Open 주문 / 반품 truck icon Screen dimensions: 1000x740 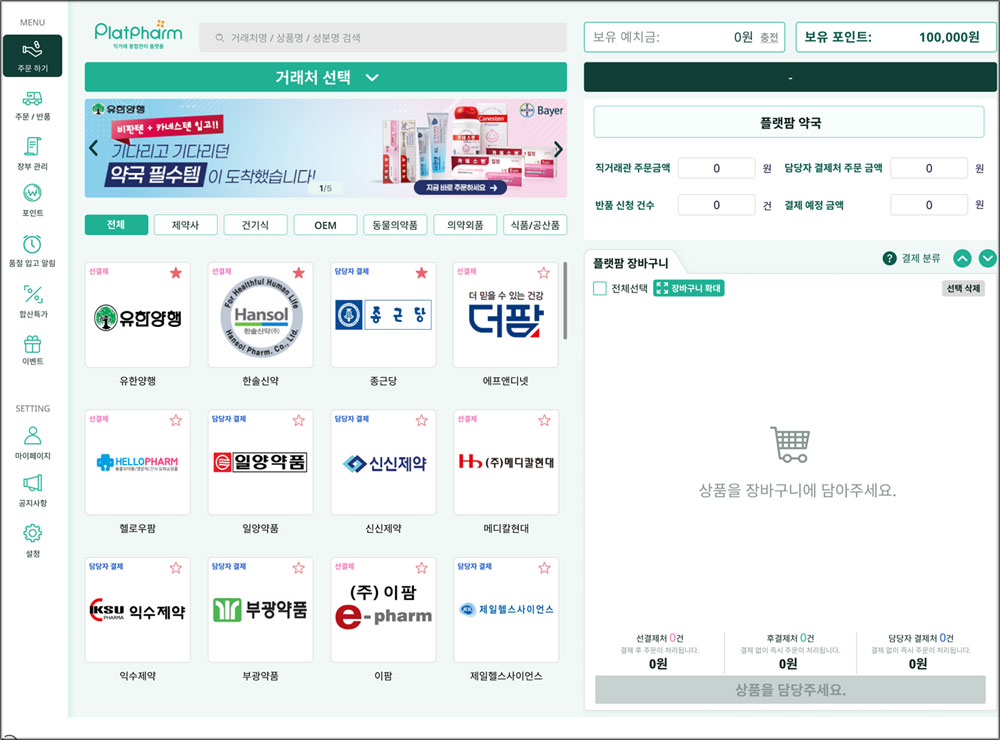[33, 99]
